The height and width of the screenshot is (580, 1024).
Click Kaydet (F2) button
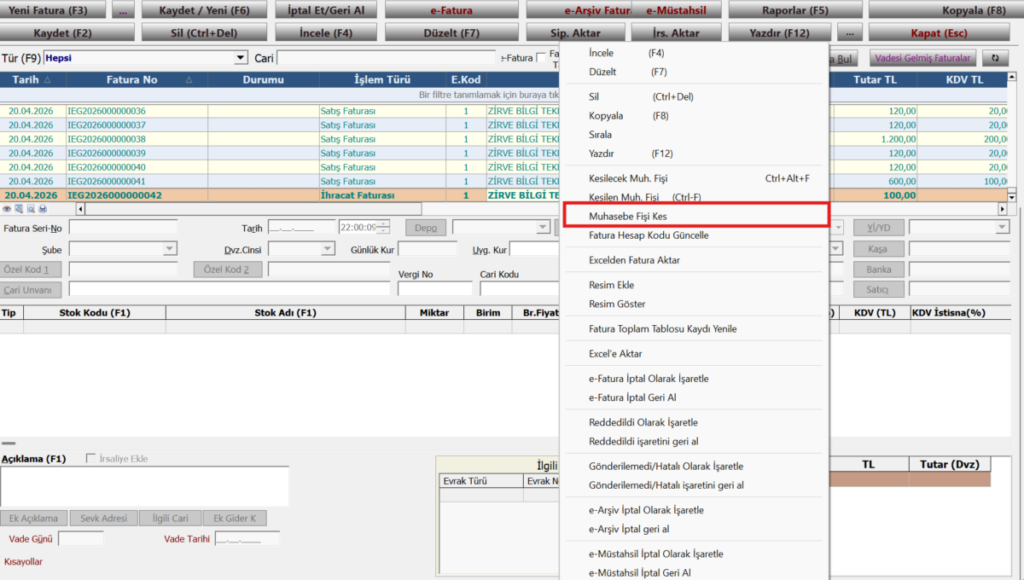[67, 33]
